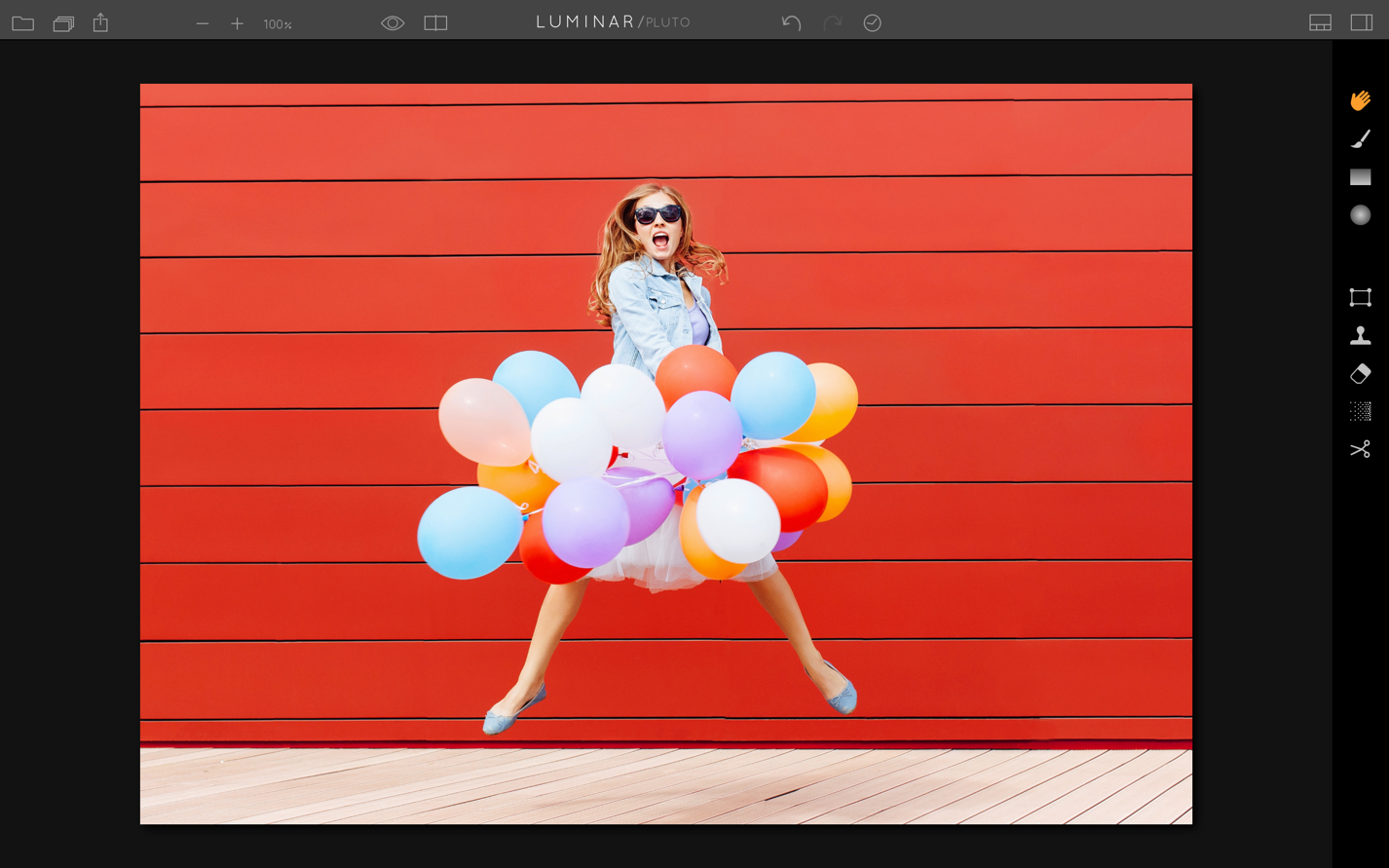Select the Clone Stamp tool
This screenshot has height=868, width=1389.
[1361, 336]
